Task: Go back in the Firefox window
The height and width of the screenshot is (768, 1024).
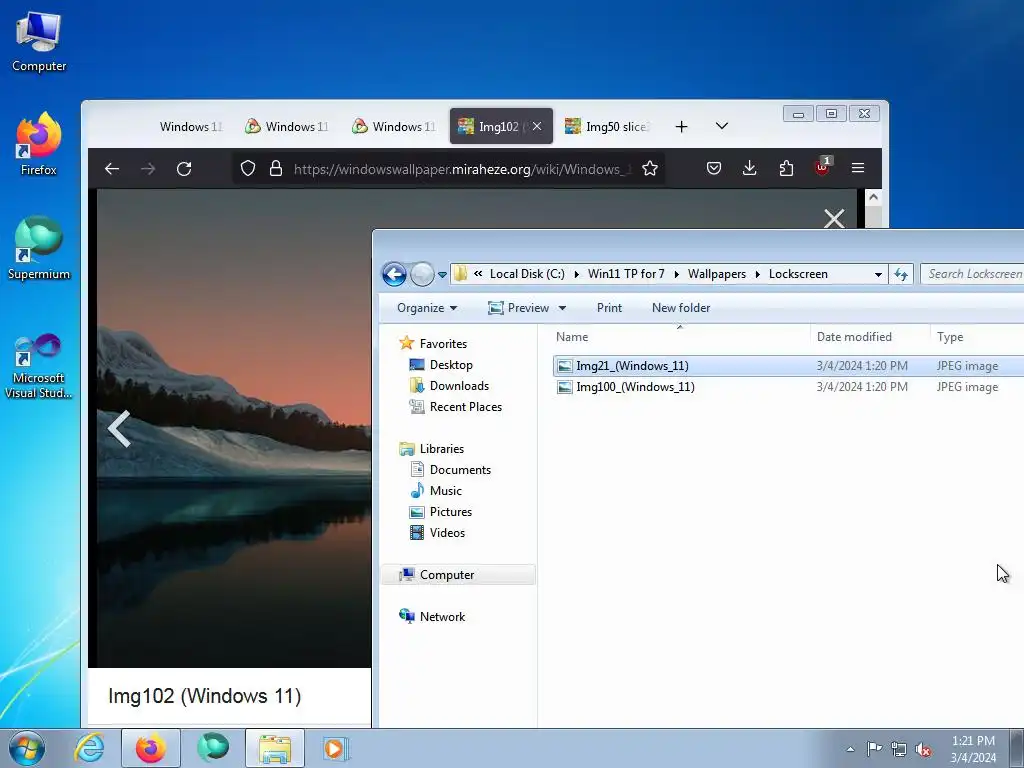Action: (112, 168)
